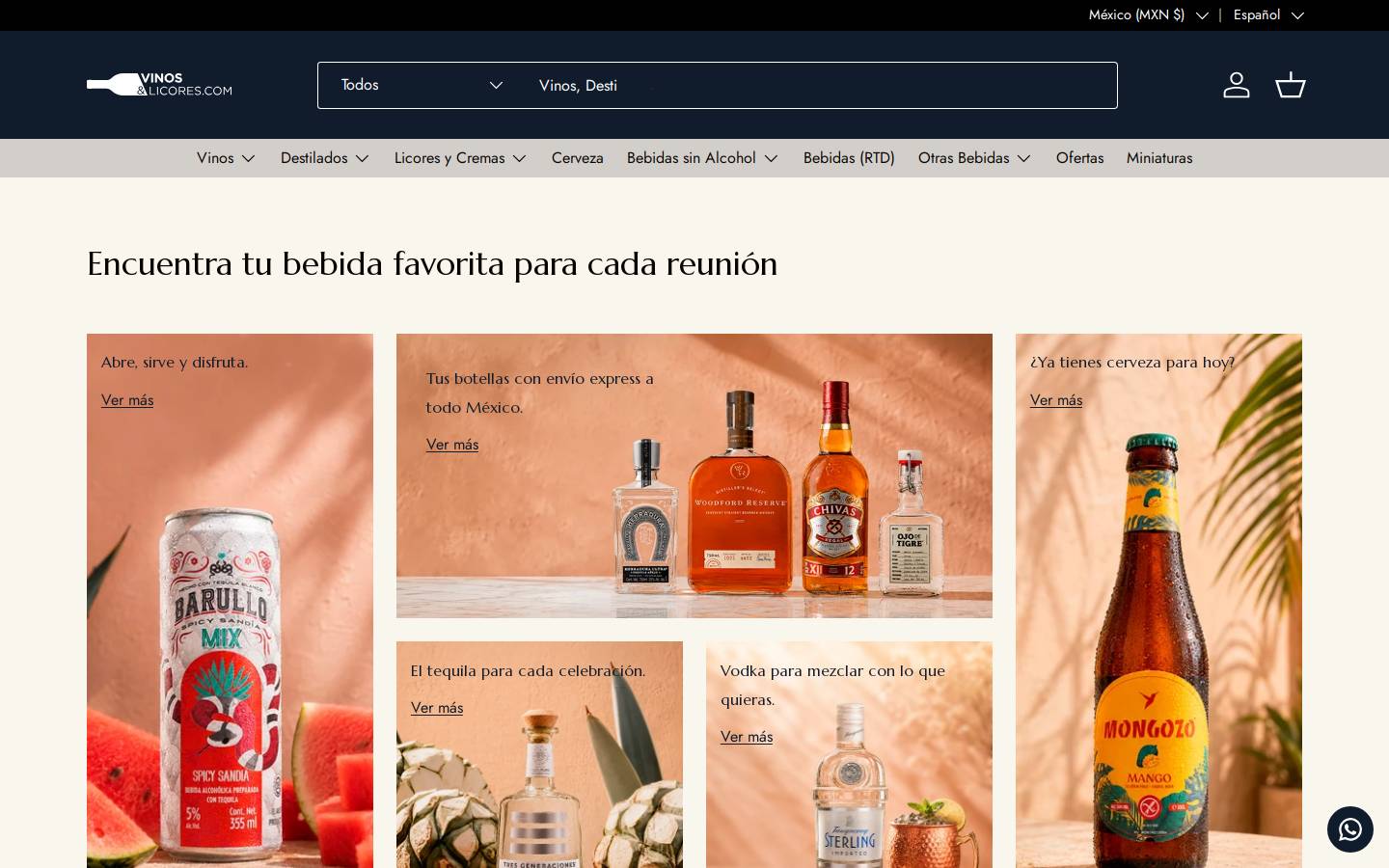Image resolution: width=1389 pixels, height=868 pixels.
Task: Open México (MXN $) currency selector
Action: 1148,14
